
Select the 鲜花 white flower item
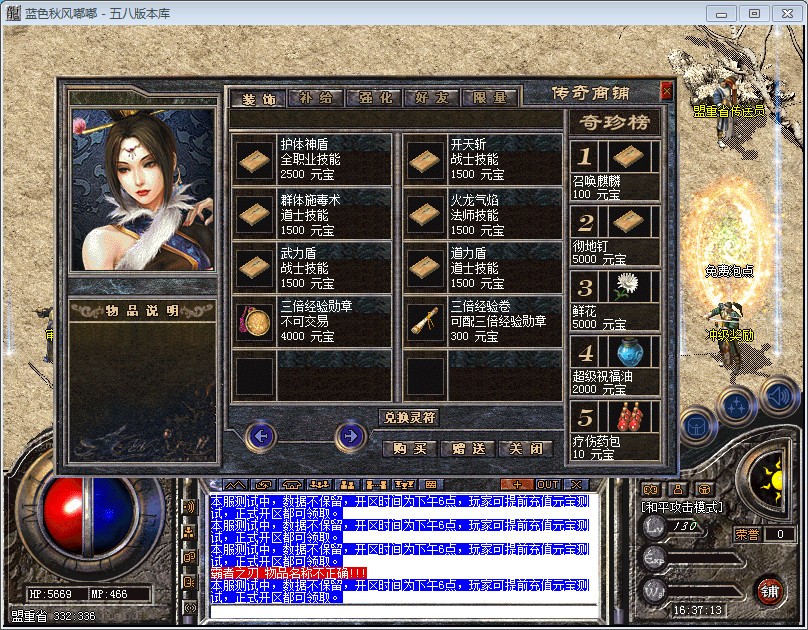coord(626,288)
